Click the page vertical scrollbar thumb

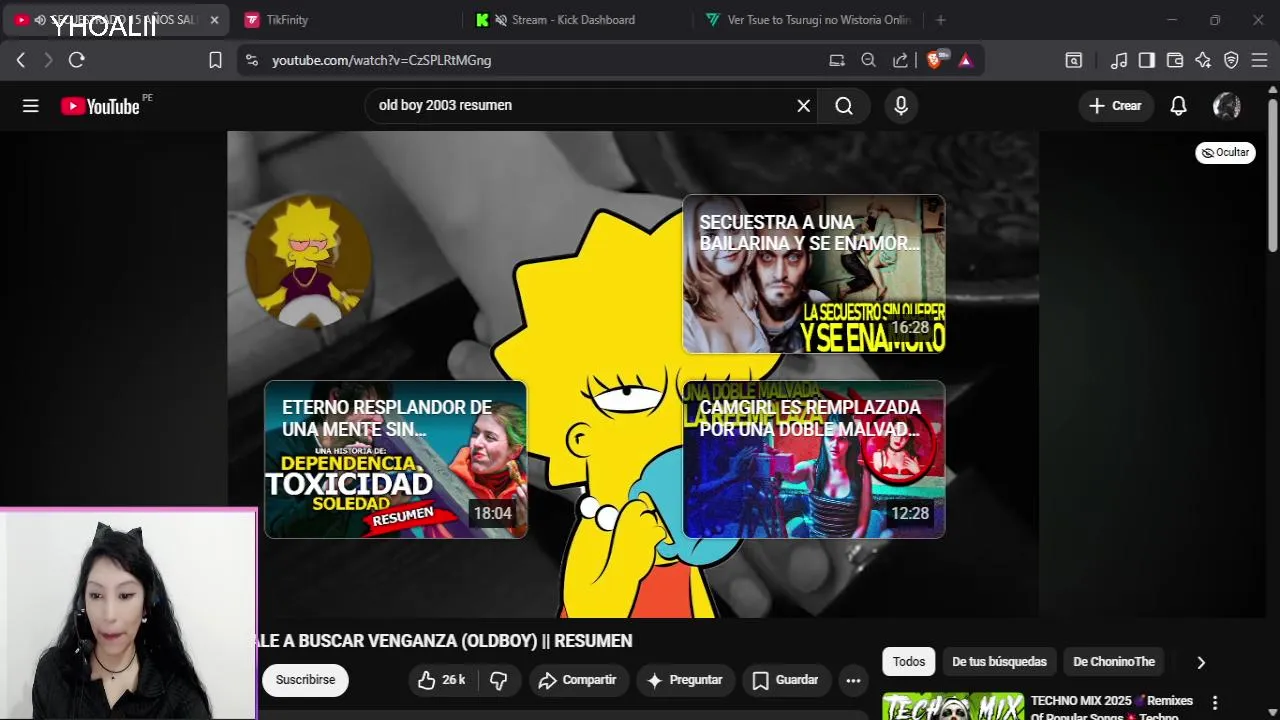point(1272,175)
